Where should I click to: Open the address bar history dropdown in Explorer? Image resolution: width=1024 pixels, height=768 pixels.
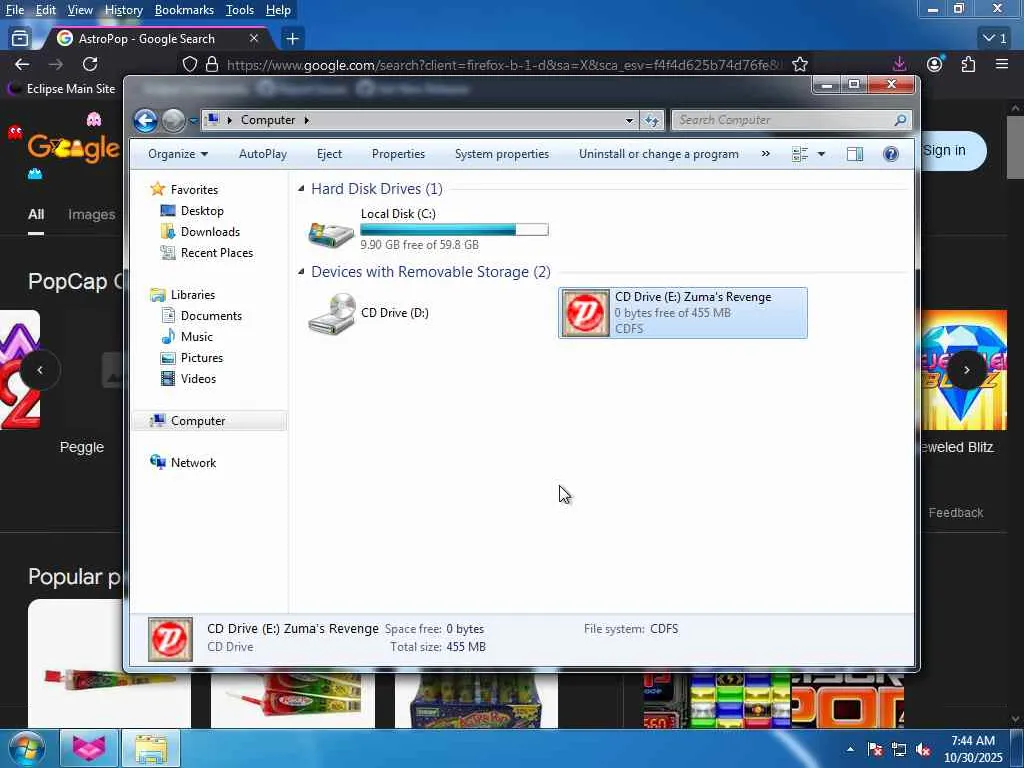click(629, 120)
